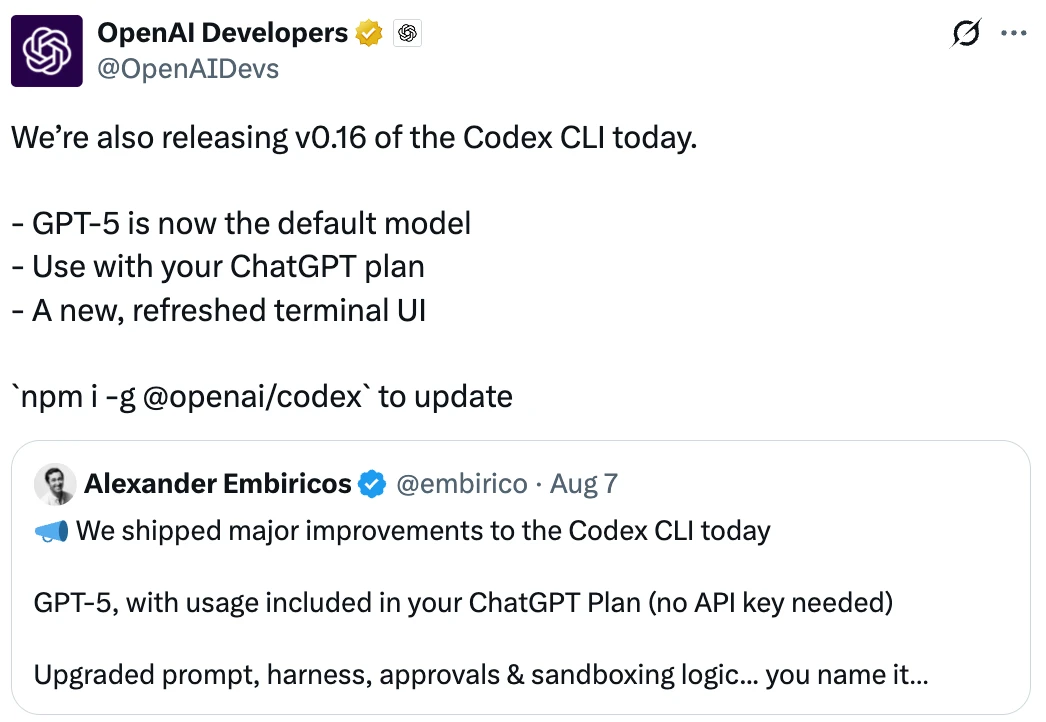Viewport: 1046px width, 722px height.
Task: Click the "Upgraded prompt, harness, approvals" line
Action: [480, 675]
